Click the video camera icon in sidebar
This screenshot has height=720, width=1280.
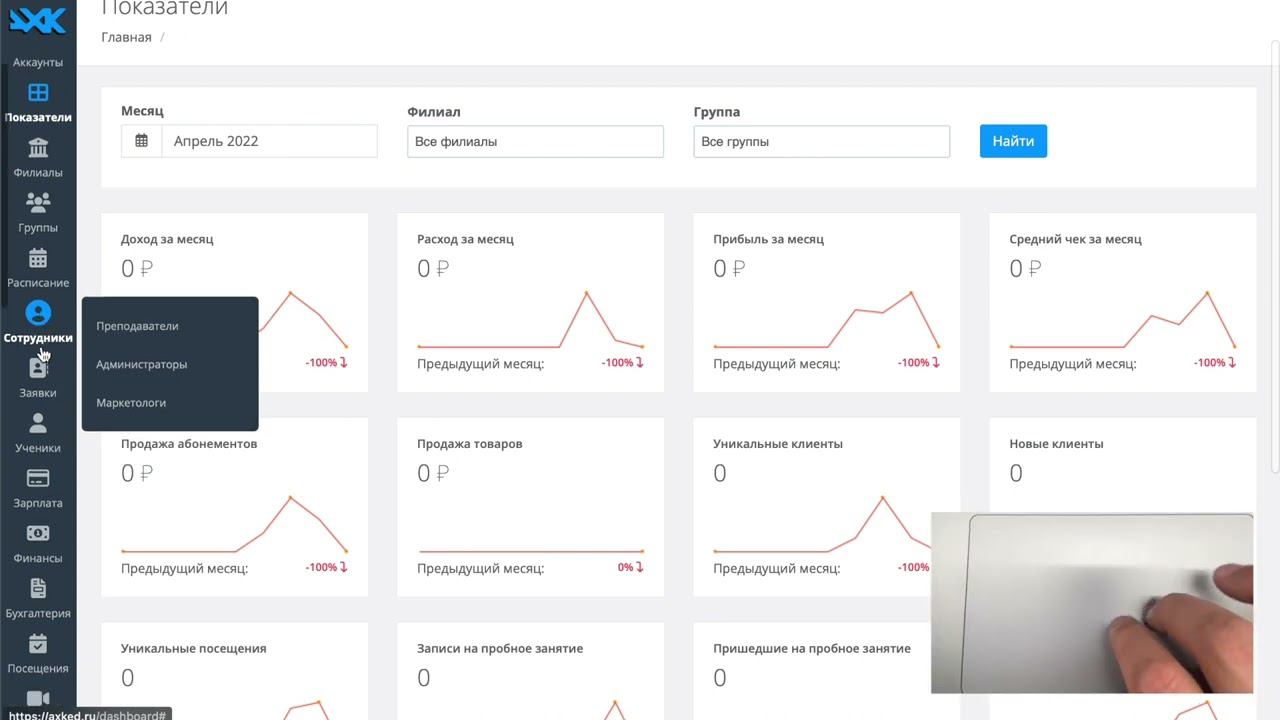38,698
